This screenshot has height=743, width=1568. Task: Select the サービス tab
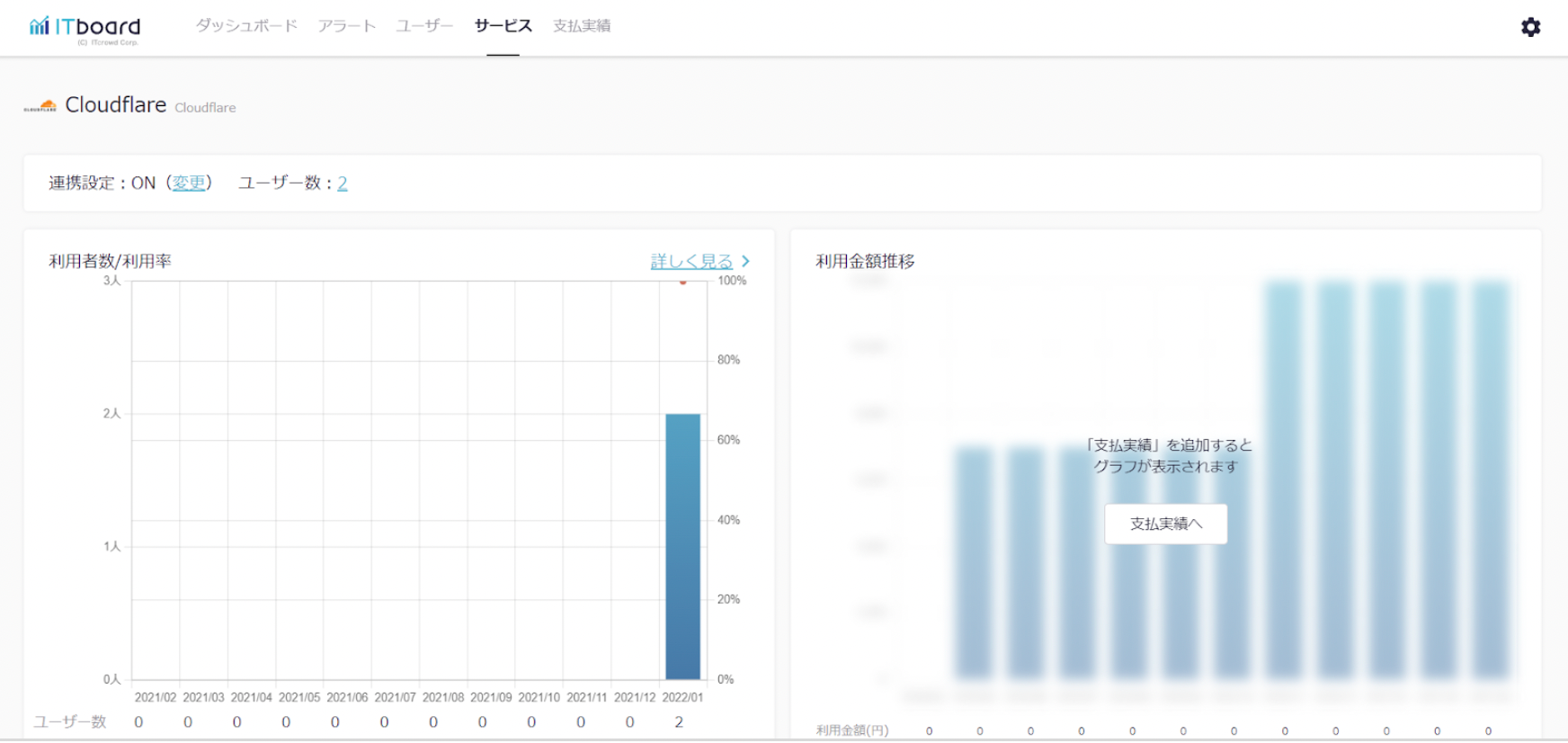pyautogui.click(x=503, y=26)
